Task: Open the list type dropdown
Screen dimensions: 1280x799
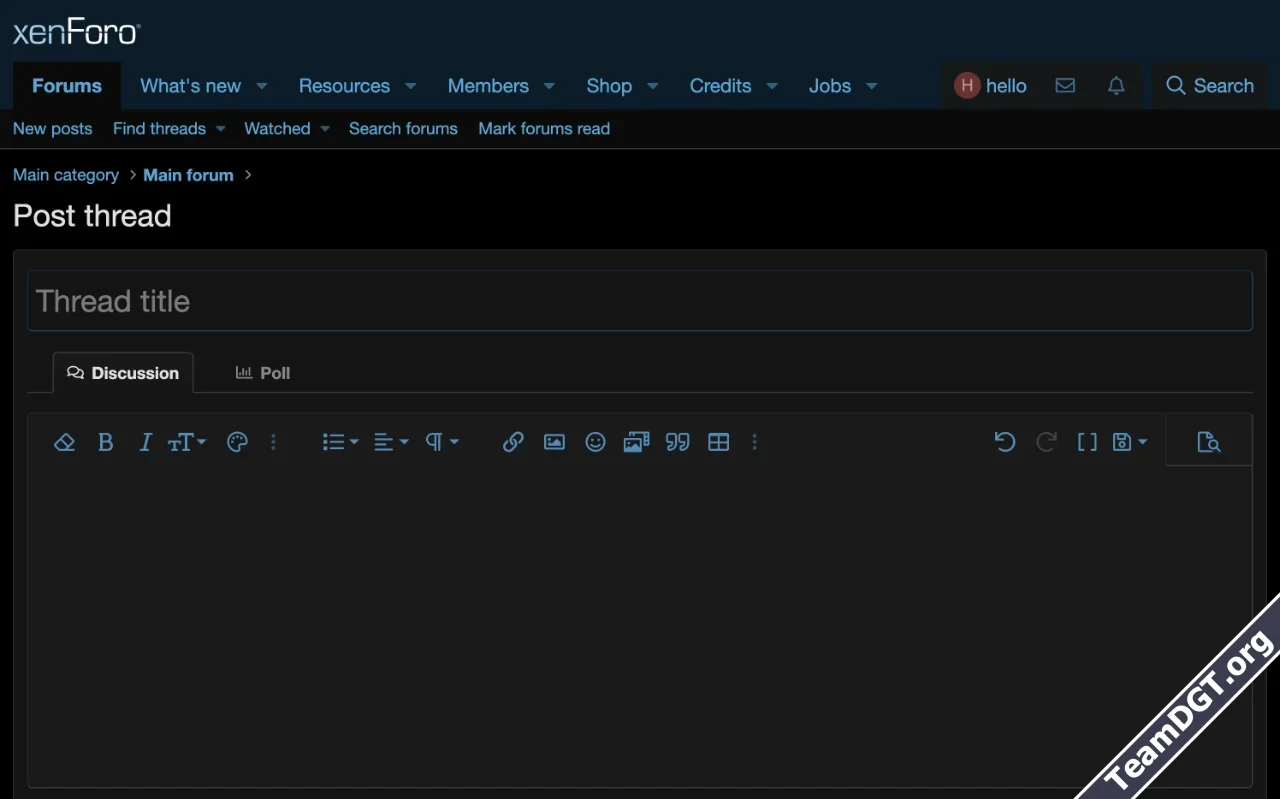Action: click(x=340, y=442)
